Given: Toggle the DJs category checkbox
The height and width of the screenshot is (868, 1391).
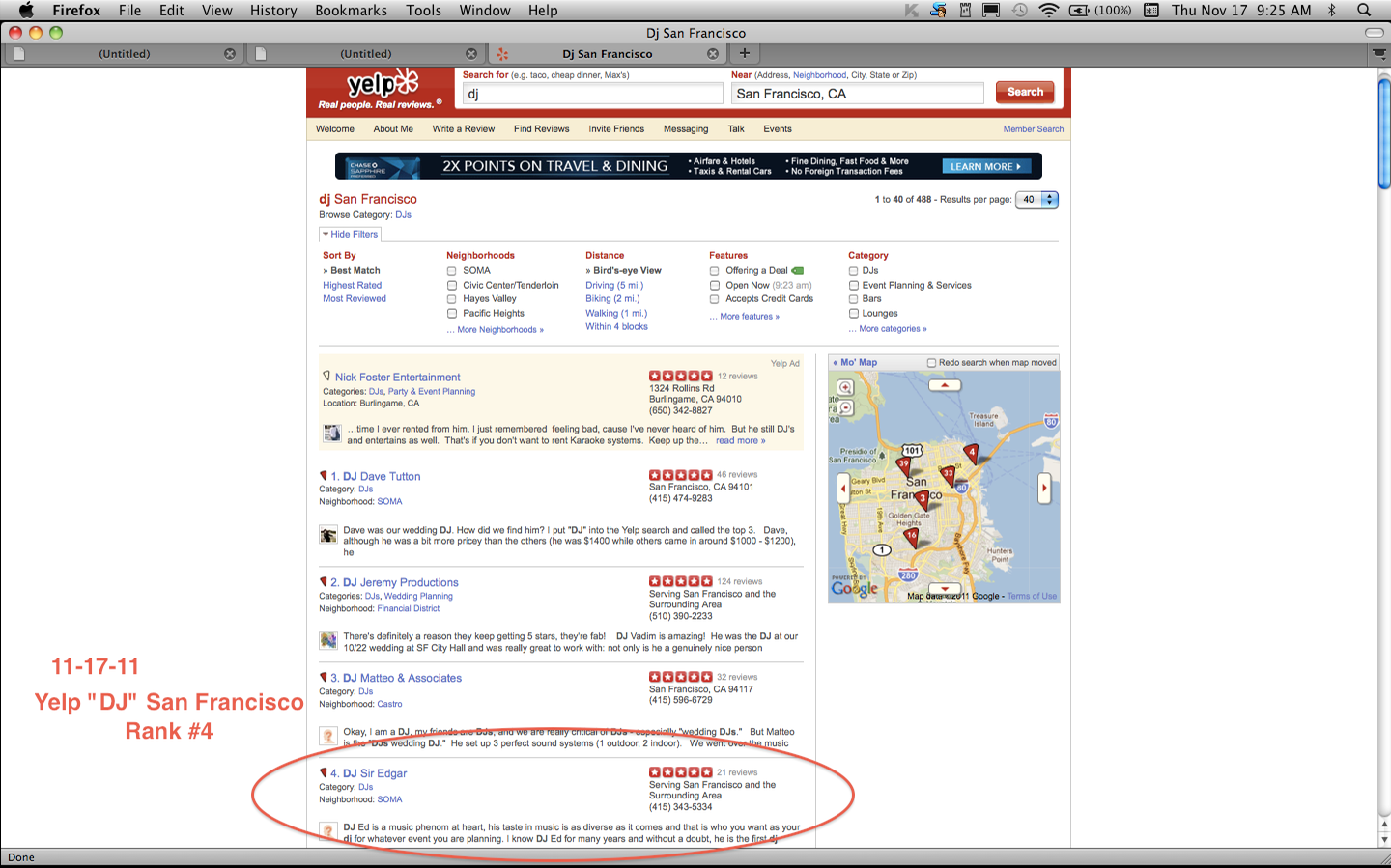Looking at the screenshot, I should [854, 271].
